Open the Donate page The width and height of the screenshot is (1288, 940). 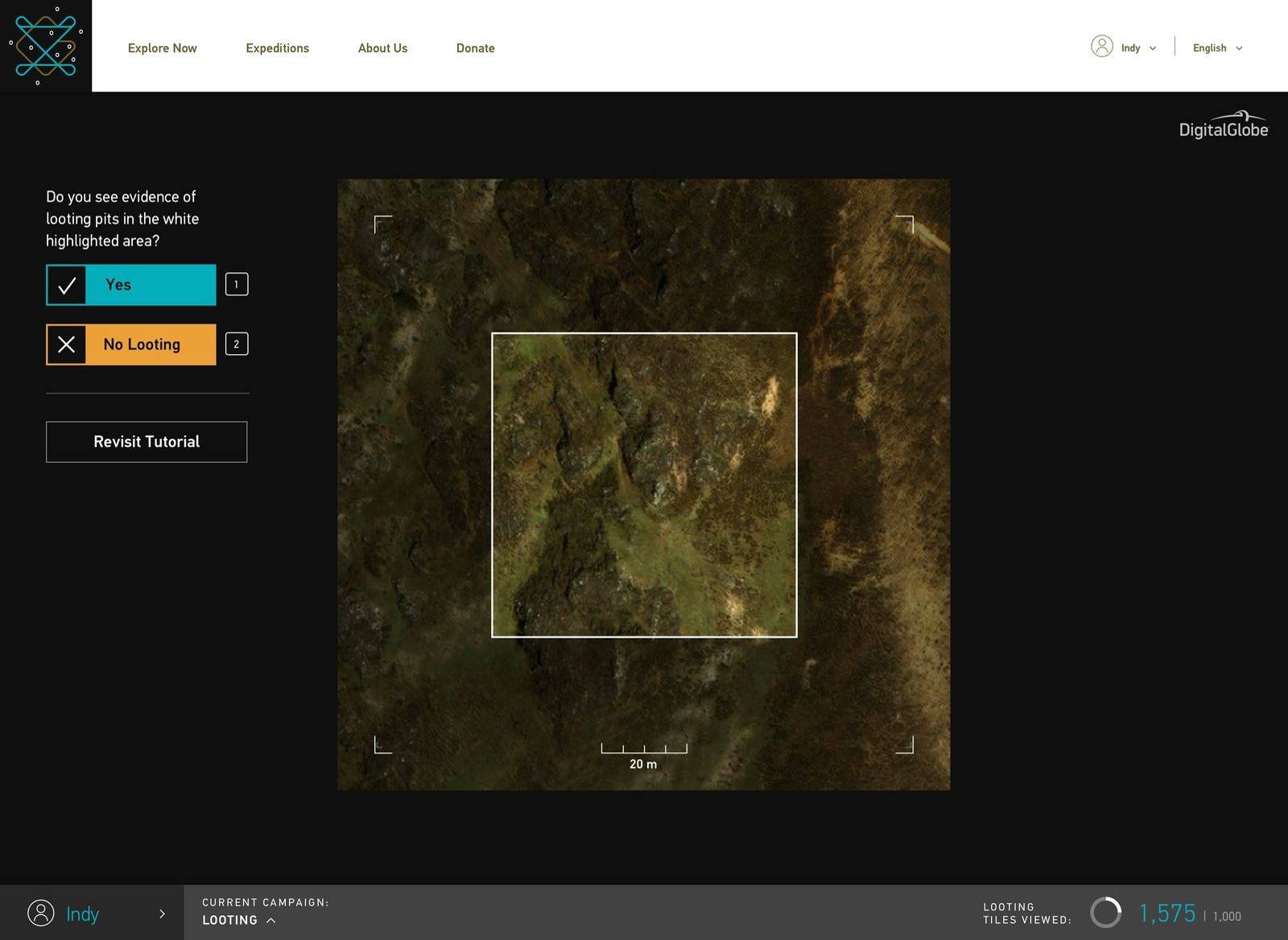pyautogui.click(x=475, y=47)
